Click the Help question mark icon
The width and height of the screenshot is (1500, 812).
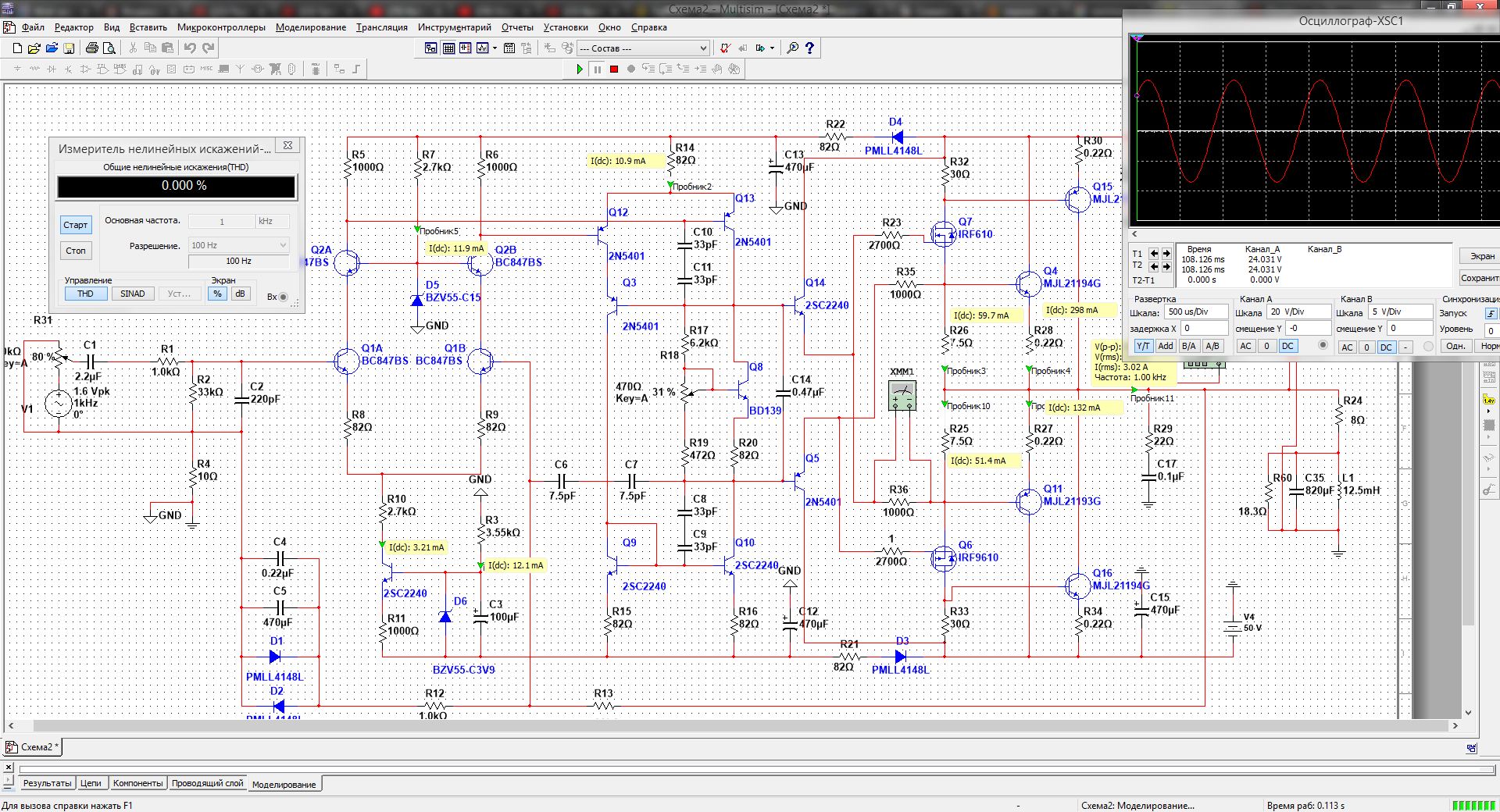point(809,48)
